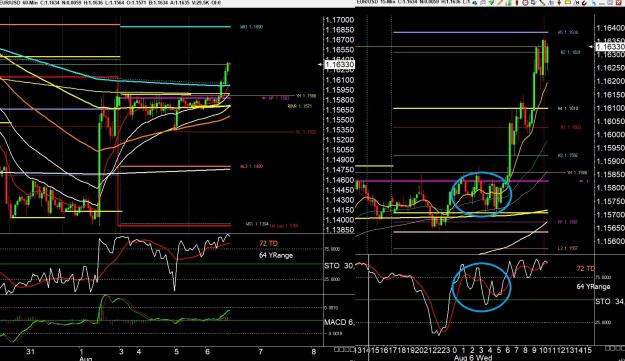The height and width of the screenshot is (361, 625).
Task: Click the 64 YRange label in the right chart
Action: 593,286
